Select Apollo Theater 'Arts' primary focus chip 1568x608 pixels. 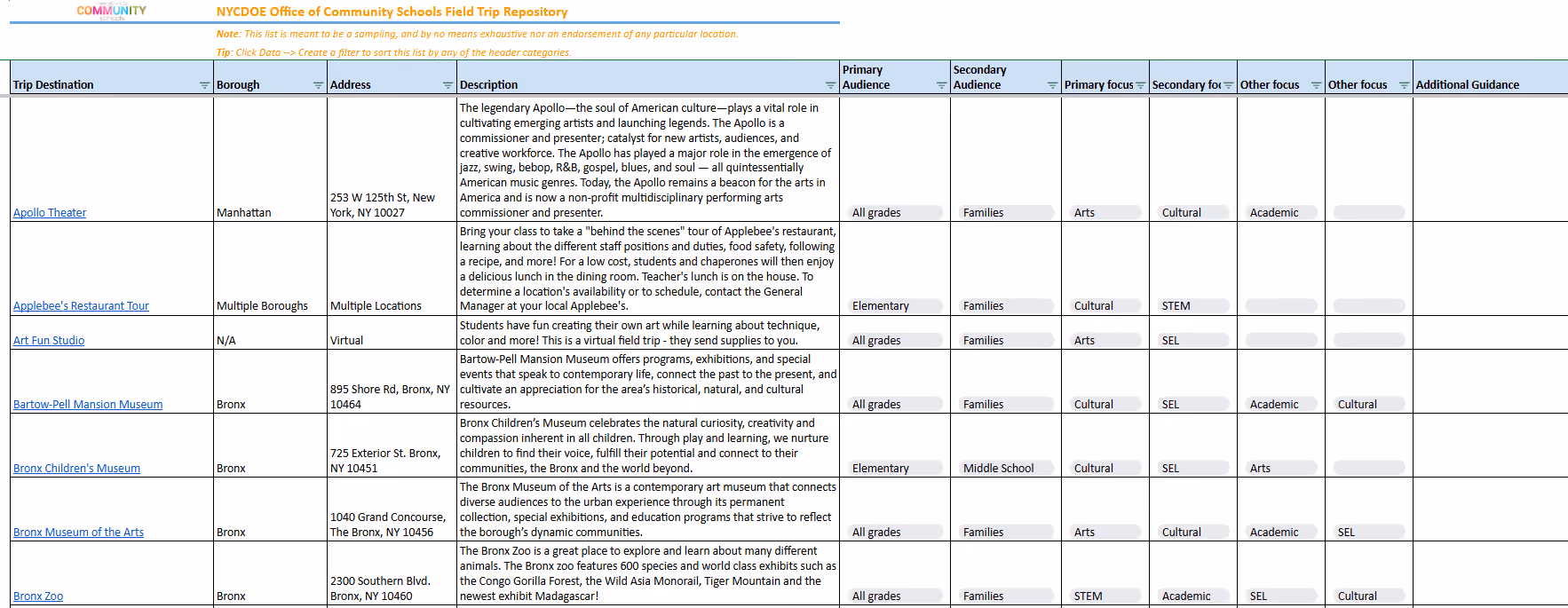(x=1105, y=213)
